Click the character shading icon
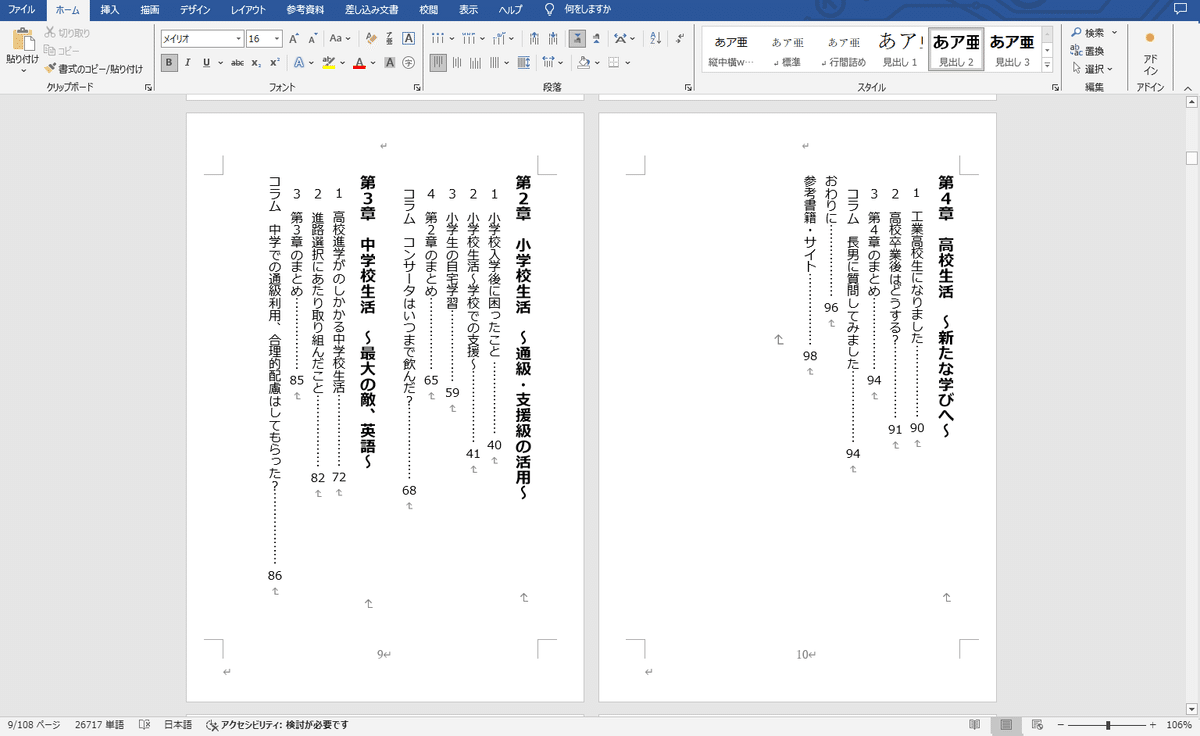The width and height of the screenshot is (1200, 736). point(390,62)
